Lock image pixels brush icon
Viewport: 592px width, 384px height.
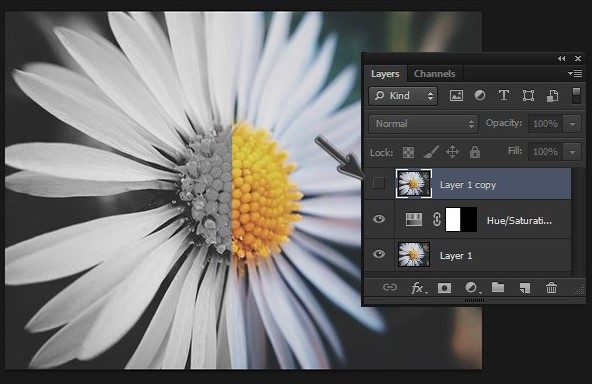click(x=430, y=152)
